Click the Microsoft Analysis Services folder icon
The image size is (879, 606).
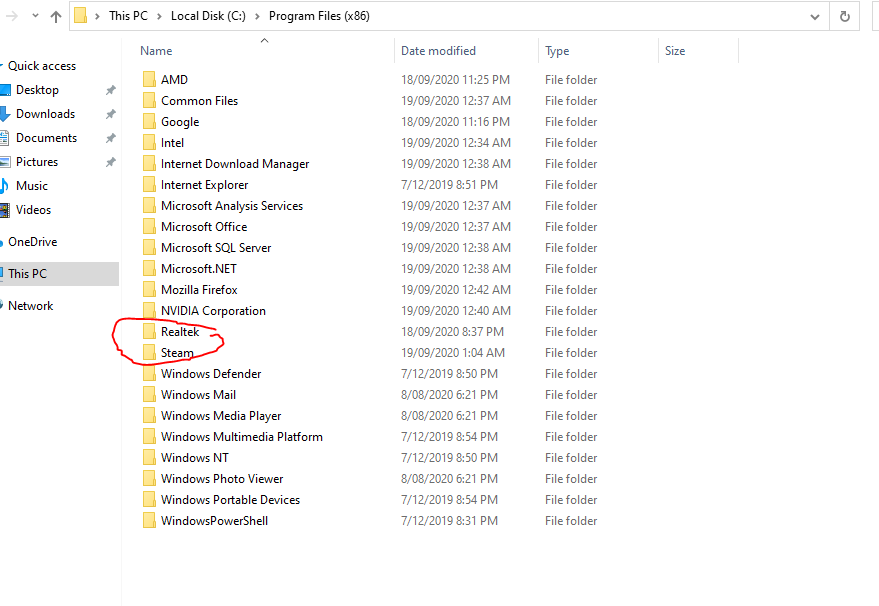point(149,205)
